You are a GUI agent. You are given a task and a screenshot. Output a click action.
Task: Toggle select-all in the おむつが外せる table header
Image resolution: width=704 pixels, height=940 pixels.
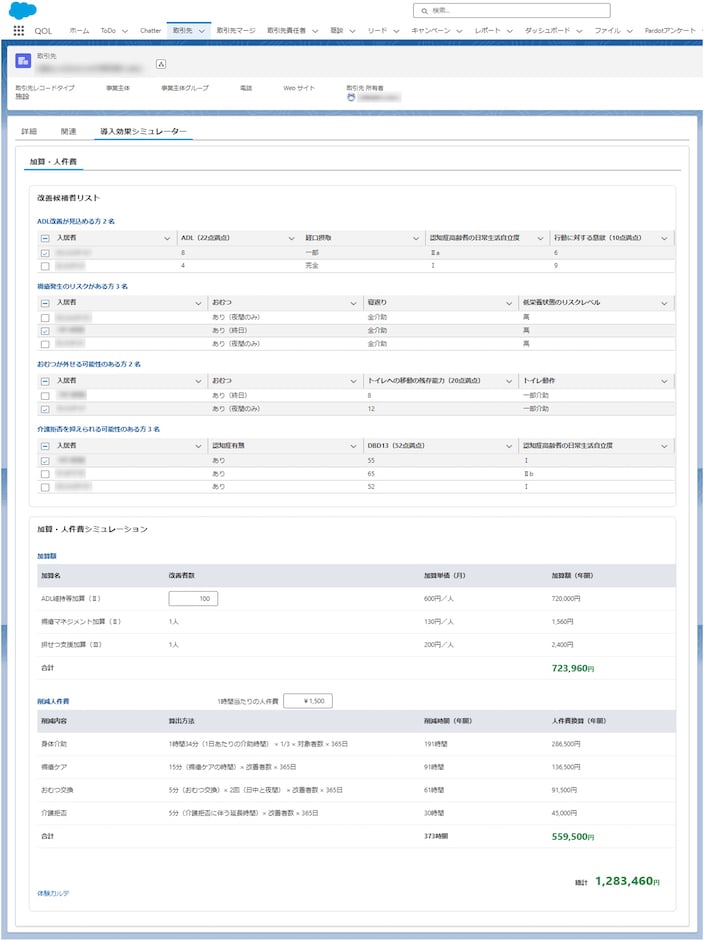(x=45, y=381)
